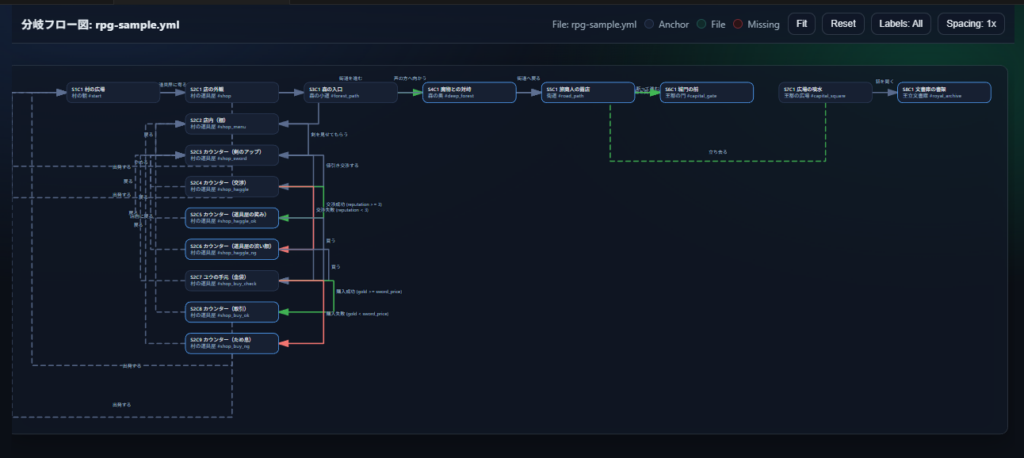The height and width of the screenshot is (458, 1024).
Task: Click the Anchor legend circle
Action: (649, 24)
